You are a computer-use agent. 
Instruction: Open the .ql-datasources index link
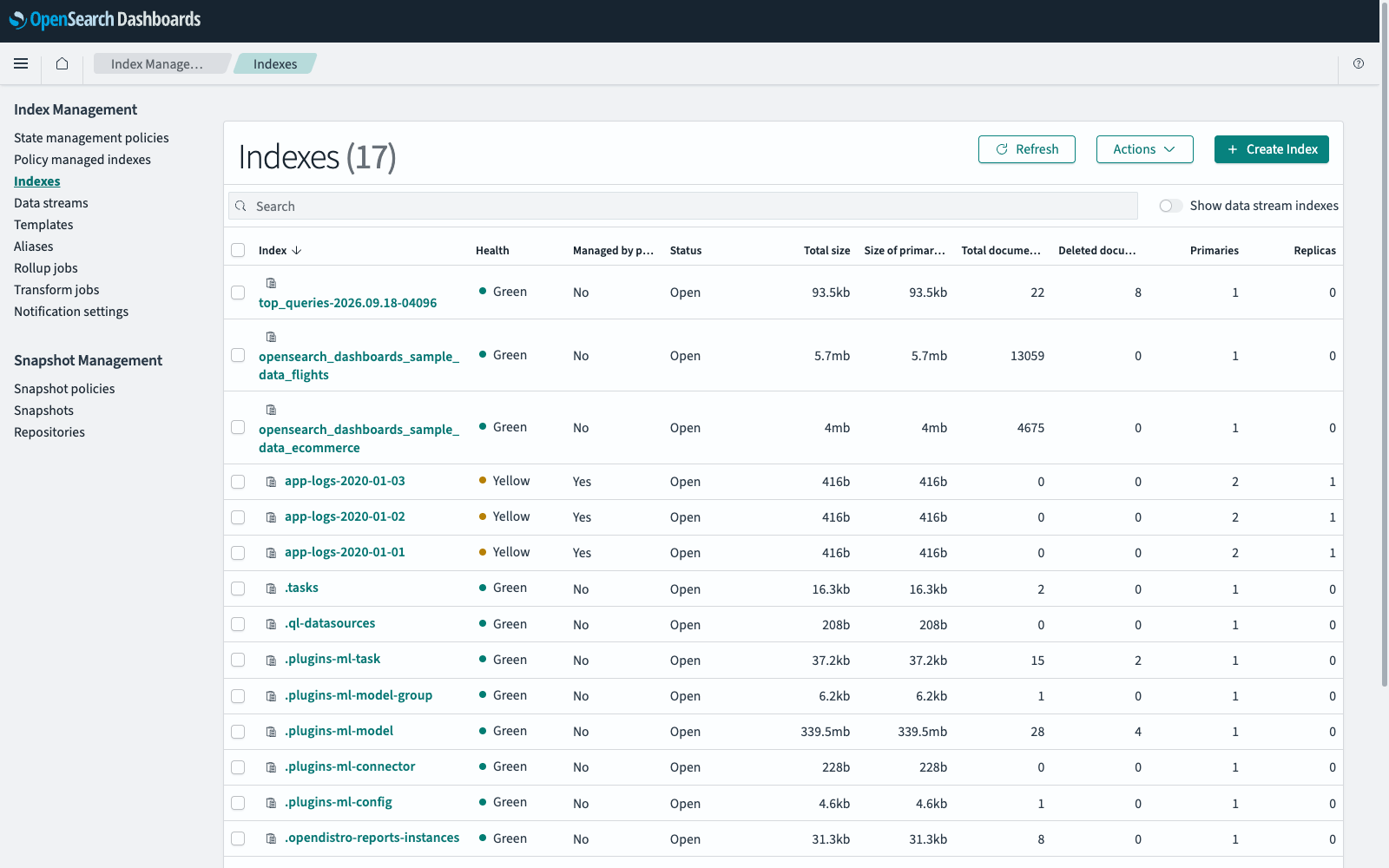pyautogui.click(x=330, y=623)
